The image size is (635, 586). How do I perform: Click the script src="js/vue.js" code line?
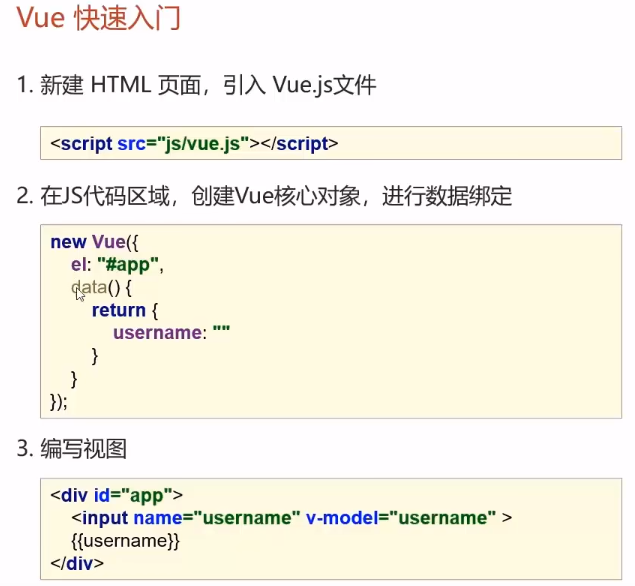(x=194, y=144)
